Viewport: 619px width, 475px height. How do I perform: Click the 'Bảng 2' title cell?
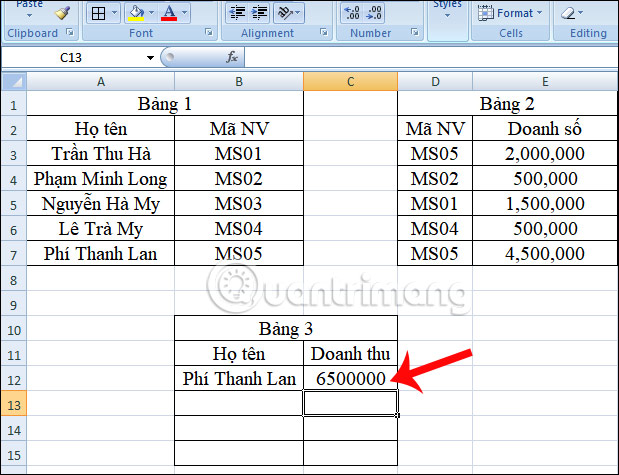coord(507,104)
